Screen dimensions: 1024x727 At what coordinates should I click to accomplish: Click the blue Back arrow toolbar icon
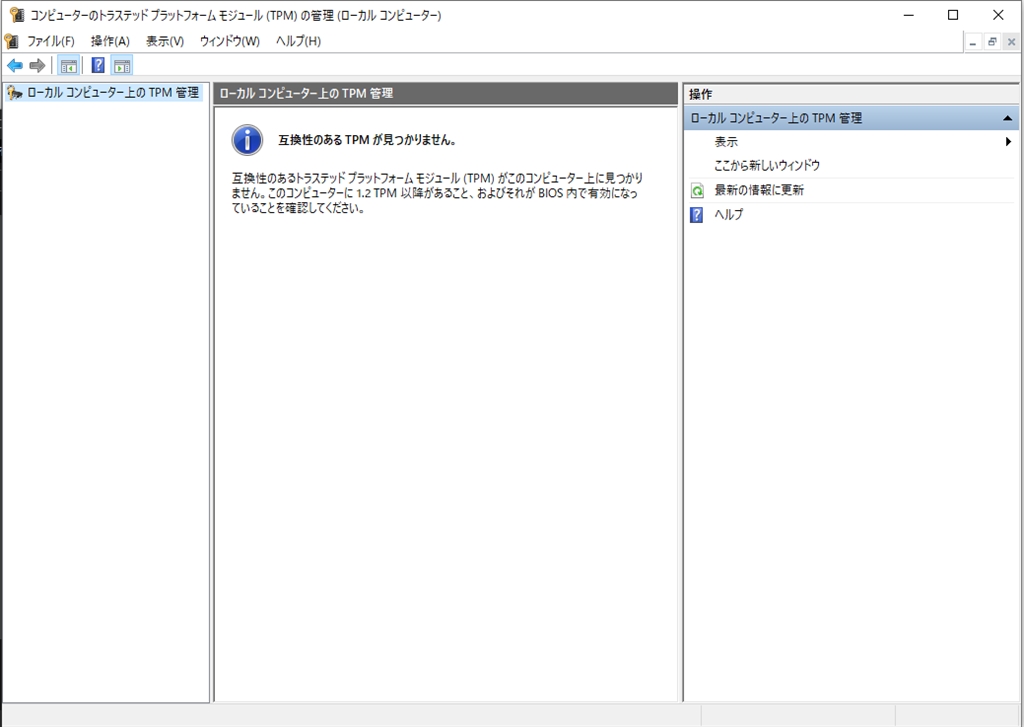[x=14, y=65]
